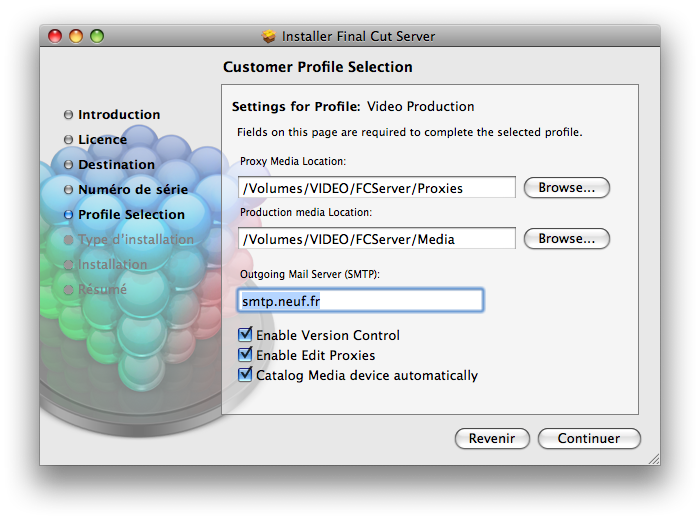700x520 pixels.
Task: Click the window resize grip corner
Action: click(654, 459)
